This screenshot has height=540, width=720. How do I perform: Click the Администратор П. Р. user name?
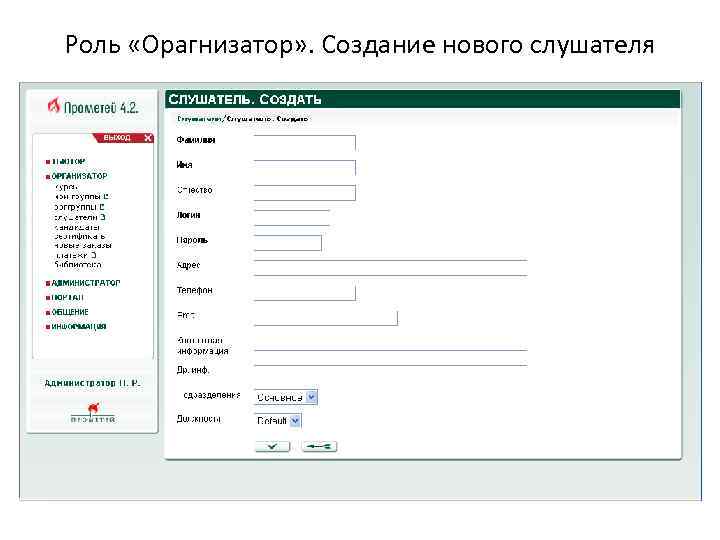93,383
